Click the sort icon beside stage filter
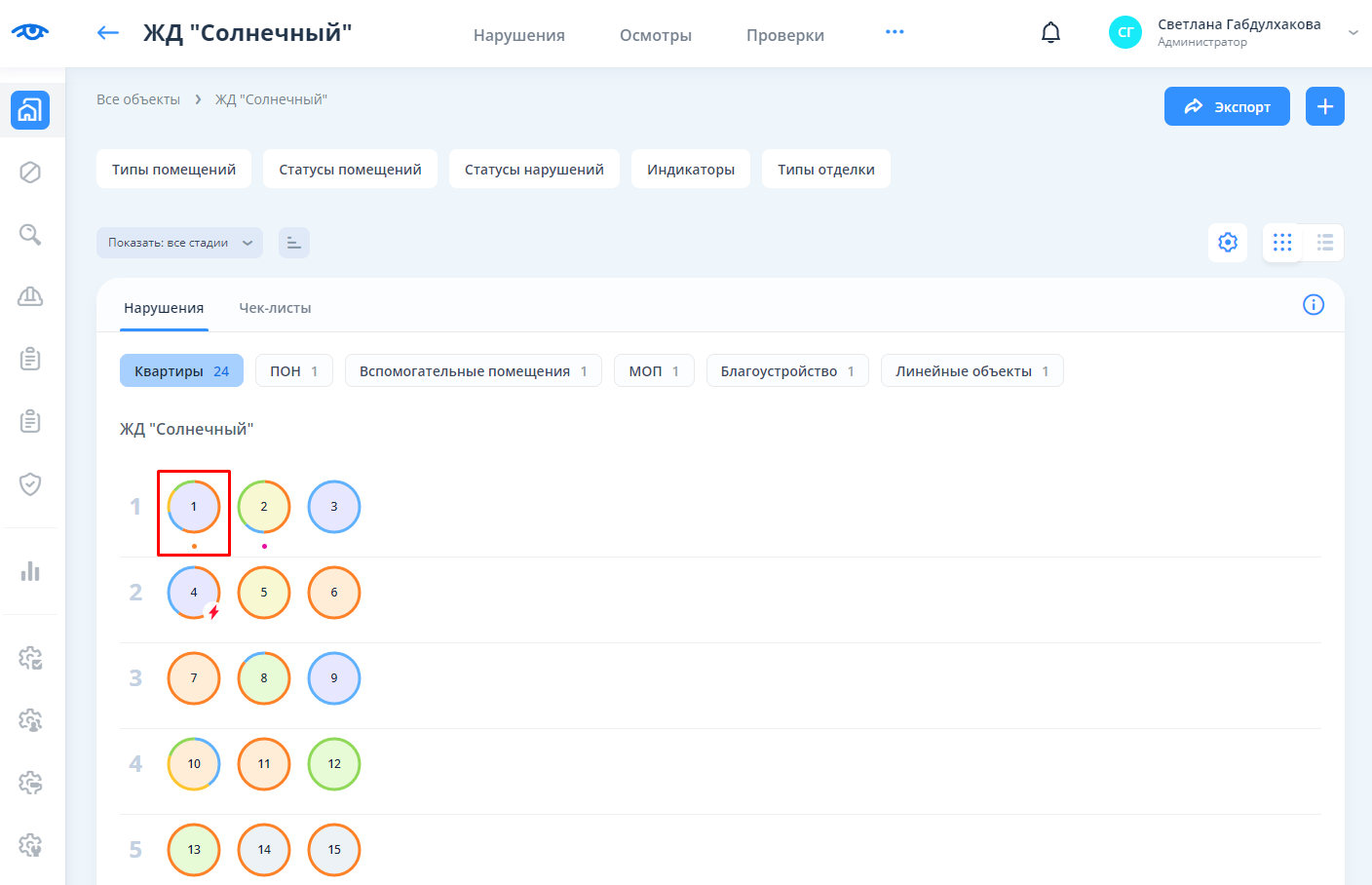 click(x=293, y=243)
